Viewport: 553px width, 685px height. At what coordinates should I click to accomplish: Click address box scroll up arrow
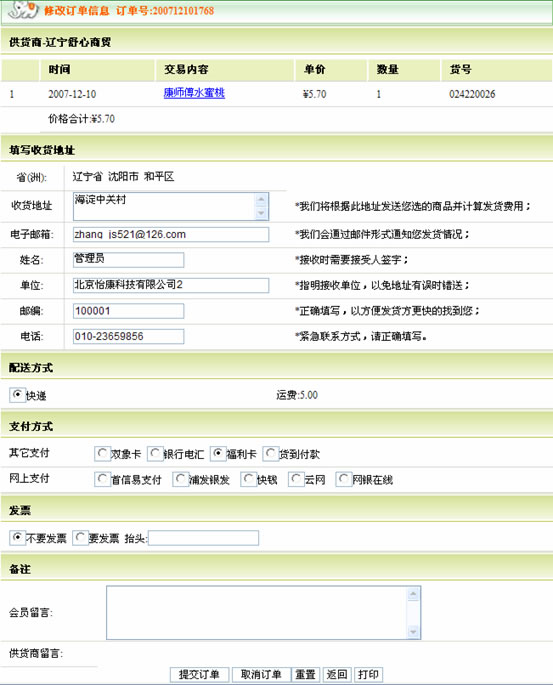(261, 200)
